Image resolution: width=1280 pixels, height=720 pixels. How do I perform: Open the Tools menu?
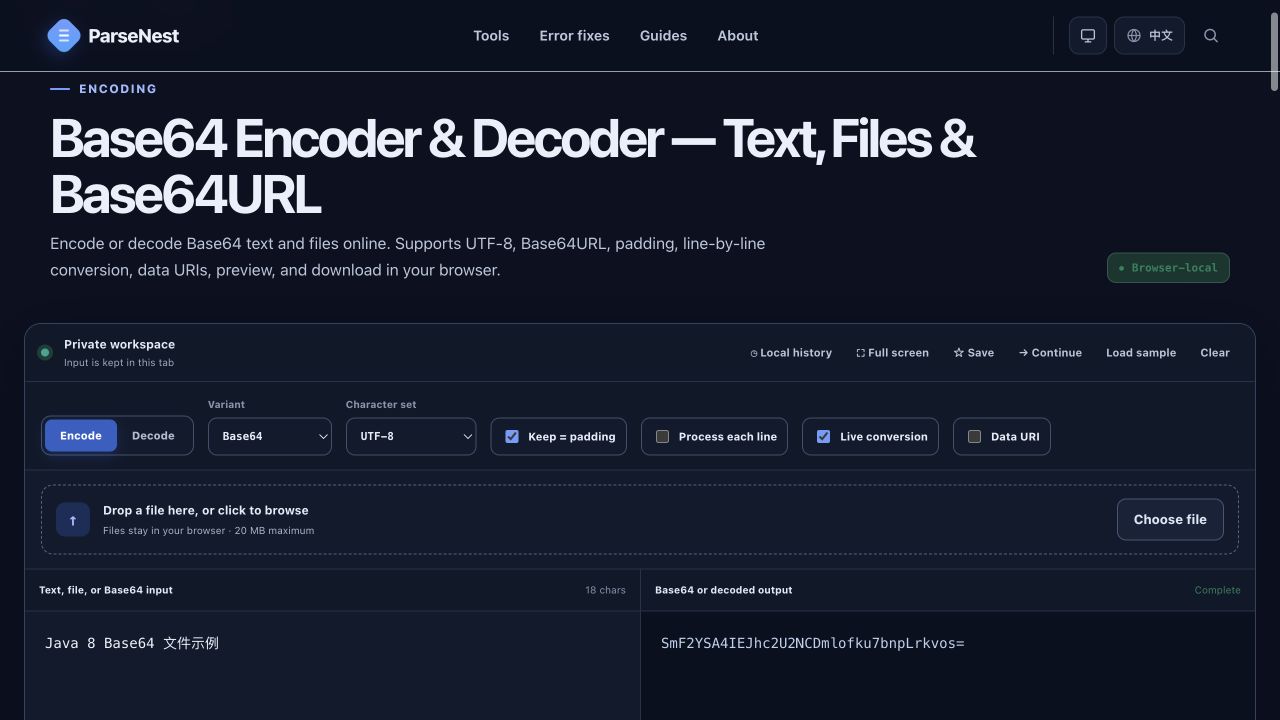[491, 36]
